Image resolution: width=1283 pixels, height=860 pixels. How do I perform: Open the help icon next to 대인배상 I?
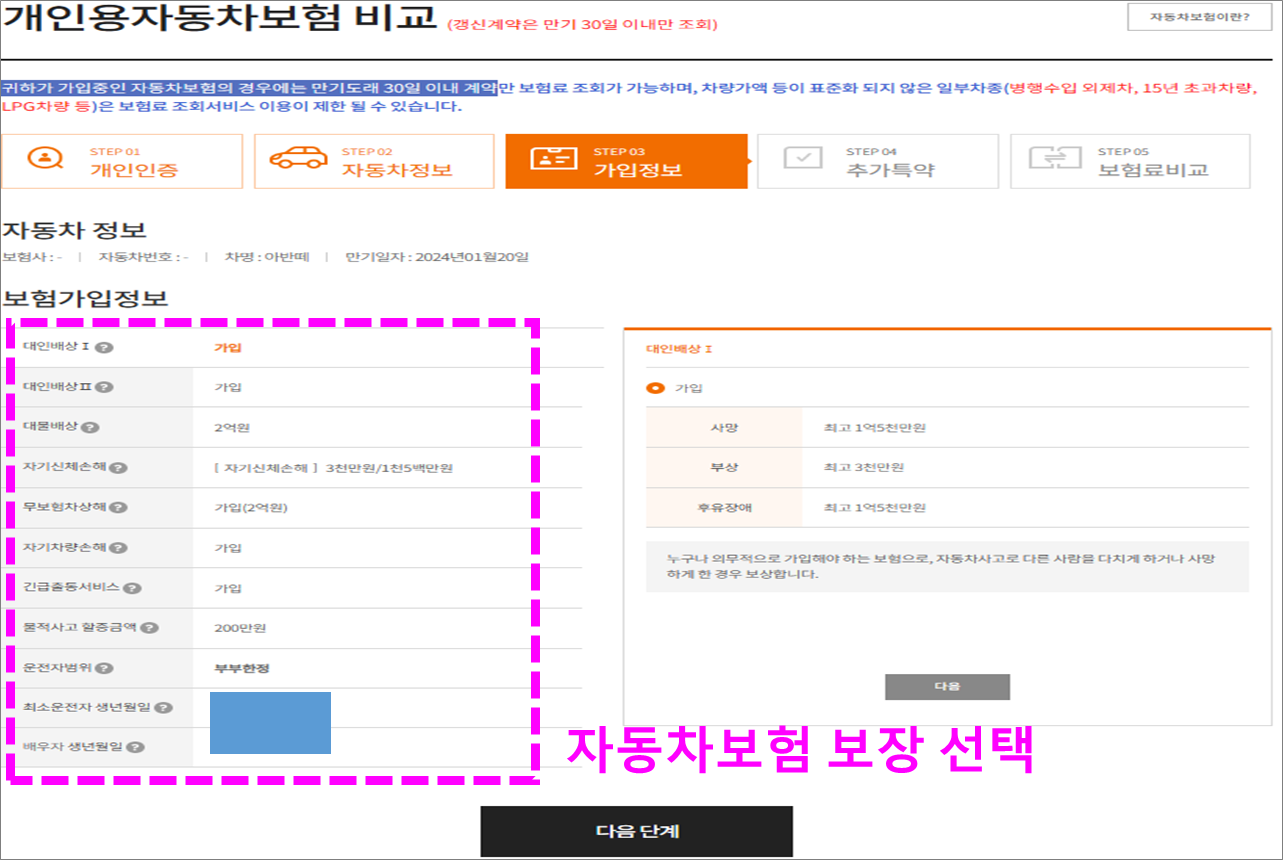102,346
